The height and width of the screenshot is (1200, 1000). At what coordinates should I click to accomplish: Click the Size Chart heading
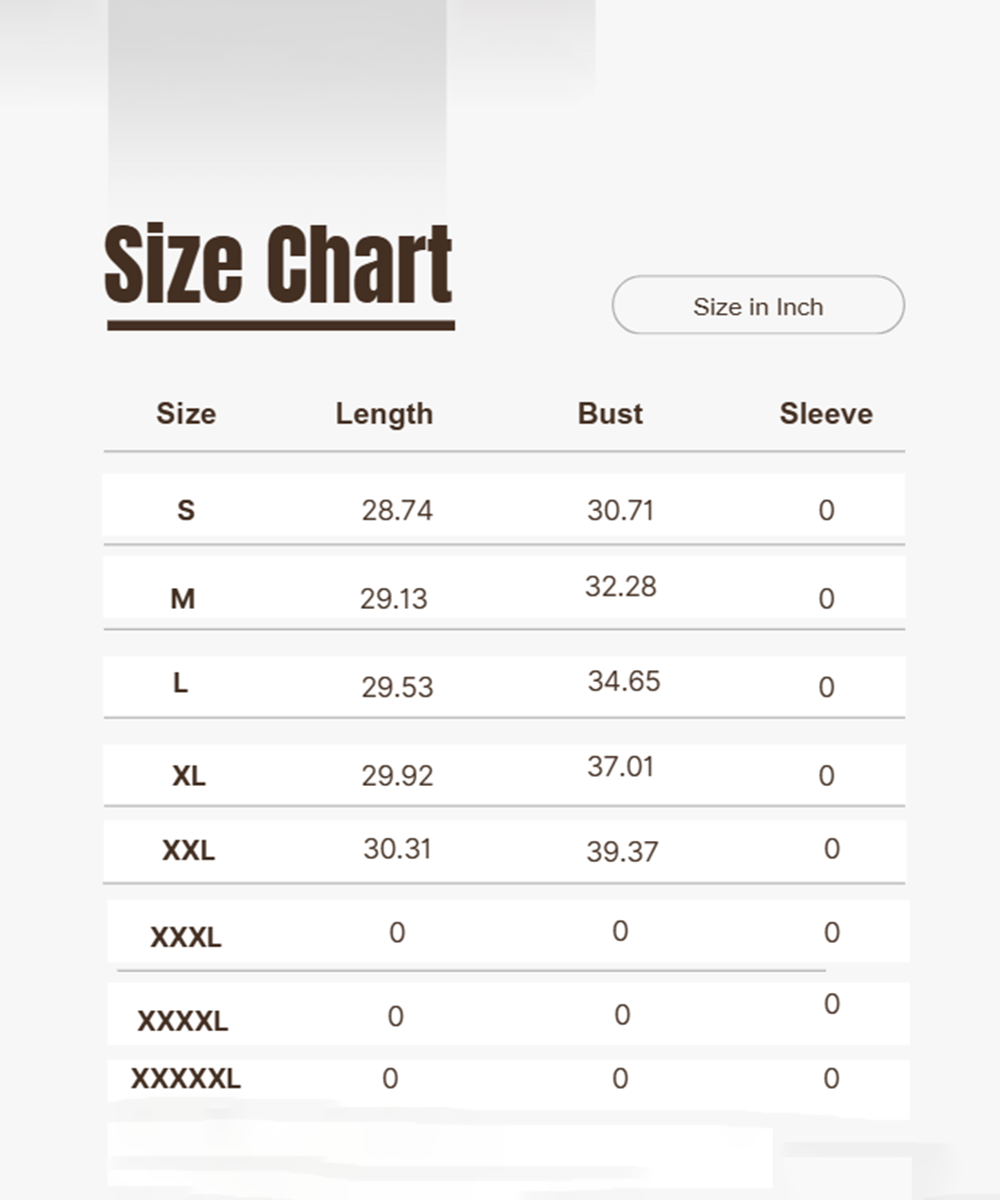click(279, 264)
